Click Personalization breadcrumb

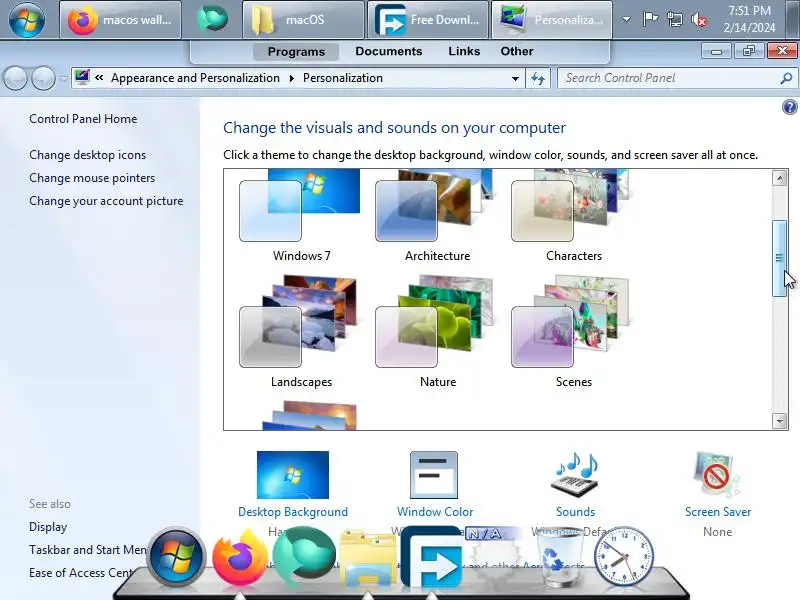343,78
